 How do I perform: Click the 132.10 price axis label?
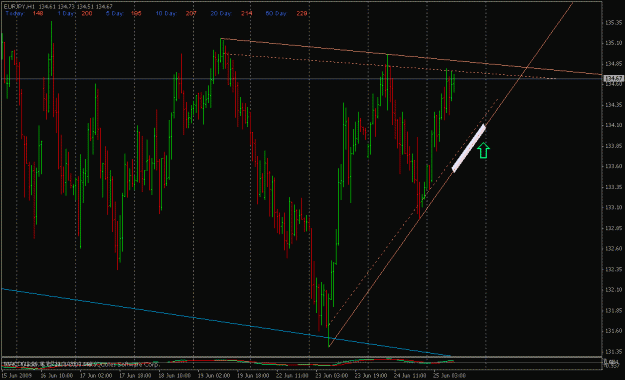pos(614,289)
